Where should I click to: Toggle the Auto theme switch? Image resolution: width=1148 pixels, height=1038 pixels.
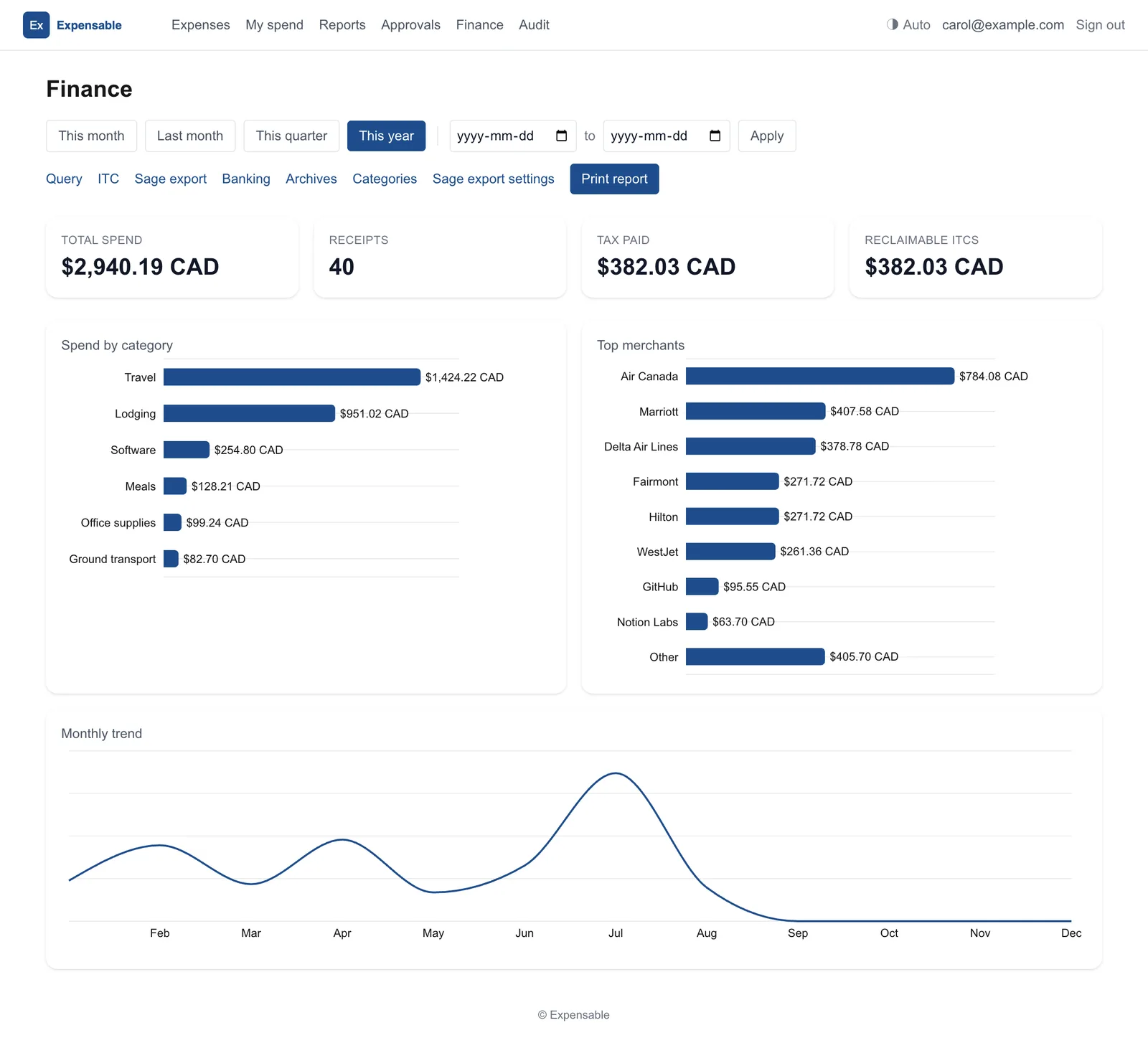(x=908, y=25)
